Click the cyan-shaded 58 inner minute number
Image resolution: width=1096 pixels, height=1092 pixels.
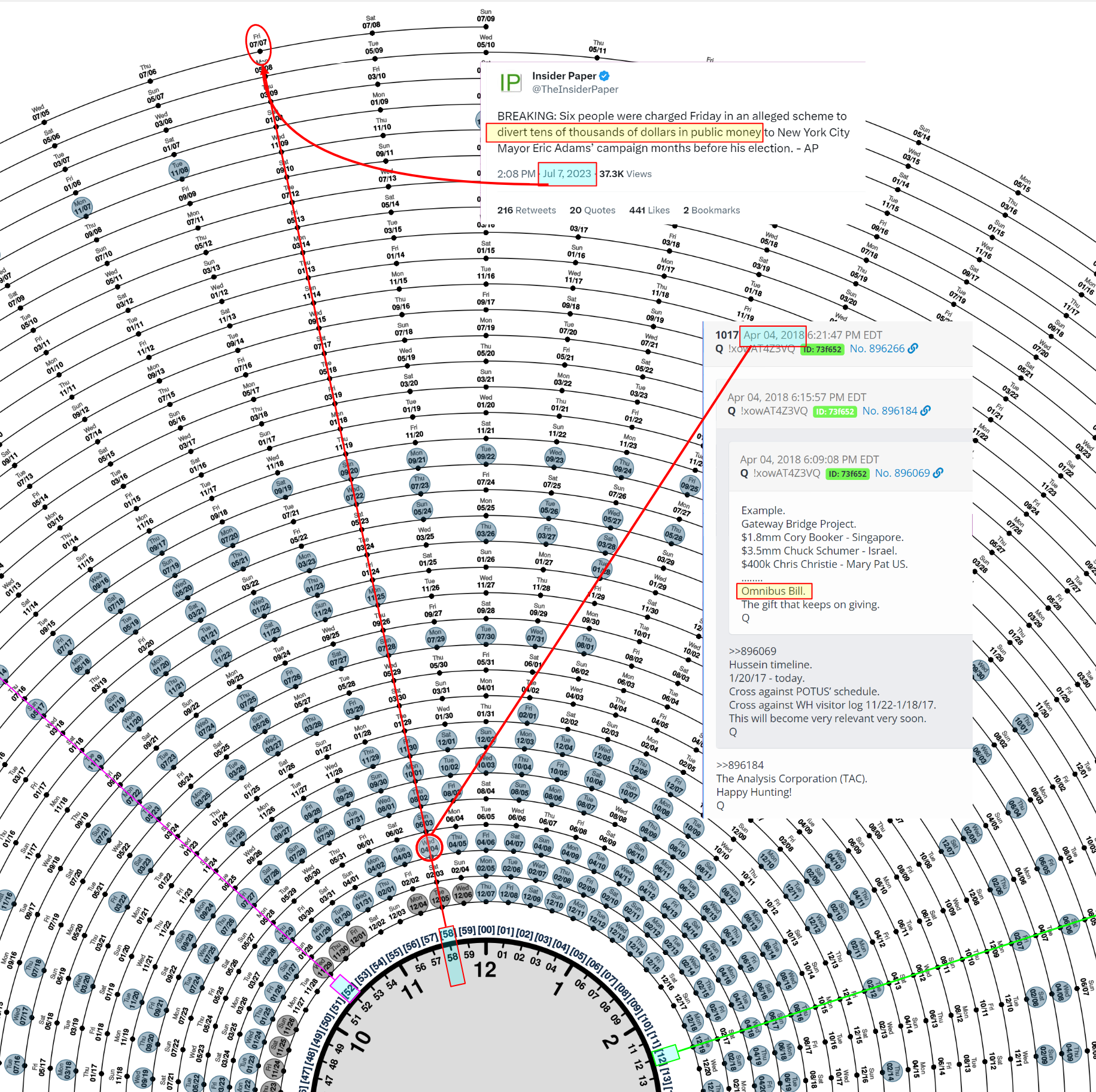pos(453,956)
